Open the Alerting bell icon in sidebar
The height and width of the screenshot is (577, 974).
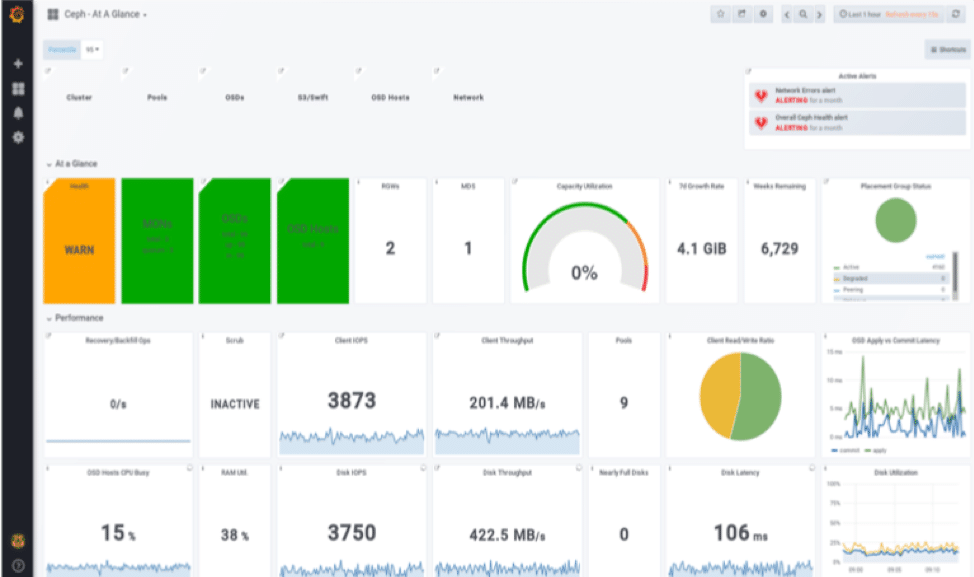pyautogui.click(x=18, y=113)
